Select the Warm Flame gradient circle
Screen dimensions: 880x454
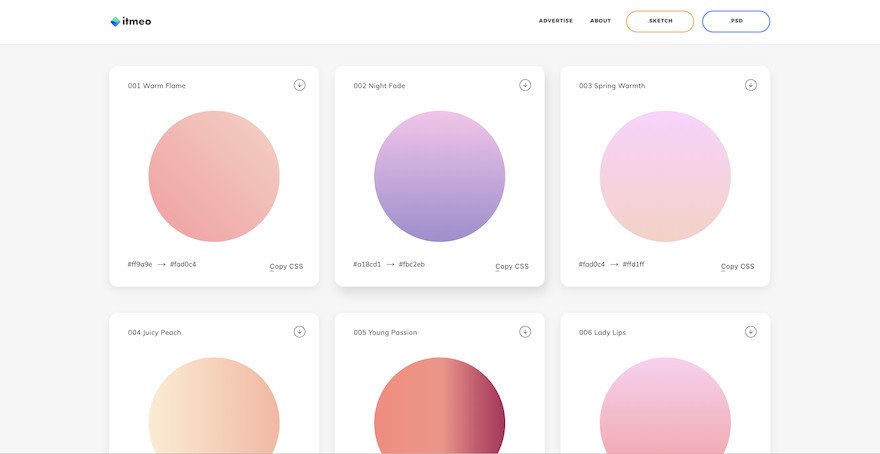pos(214,176)
